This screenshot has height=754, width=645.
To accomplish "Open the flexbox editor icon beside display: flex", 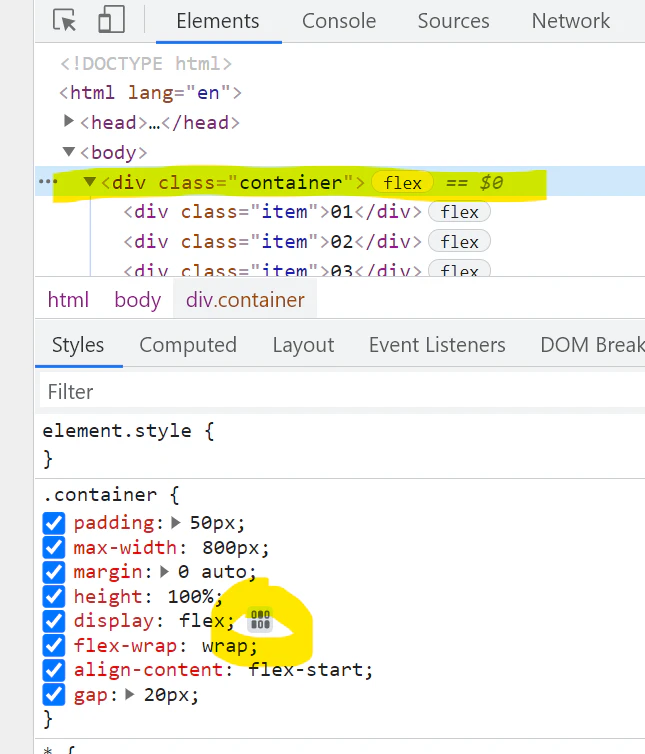I will [x=260, y=619].
